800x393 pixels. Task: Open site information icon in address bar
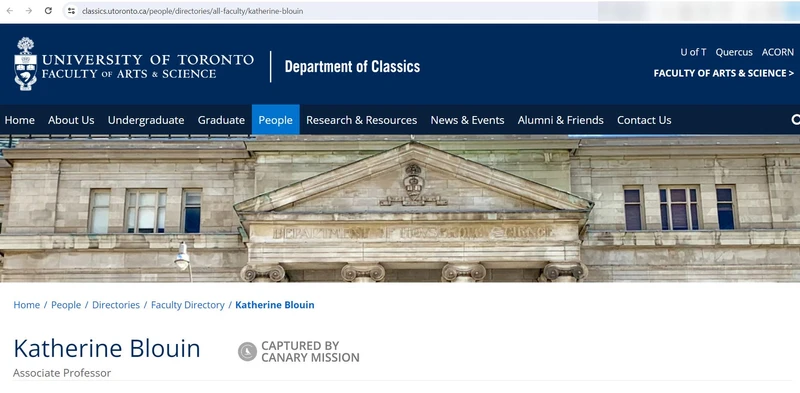(x=71, y=11)
